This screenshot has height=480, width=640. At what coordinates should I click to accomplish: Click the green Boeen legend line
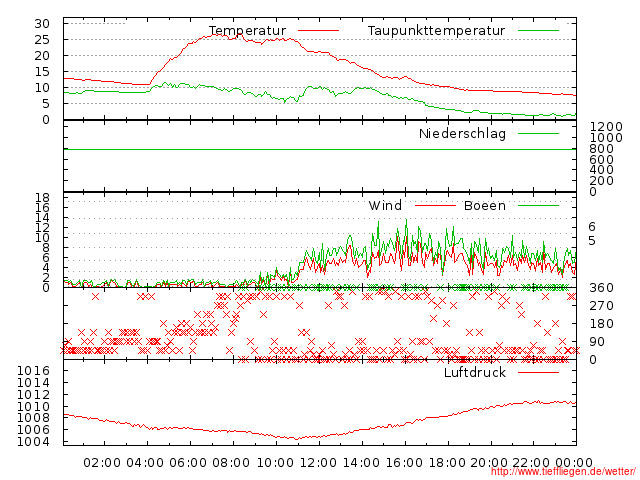[x=538, y=205]
